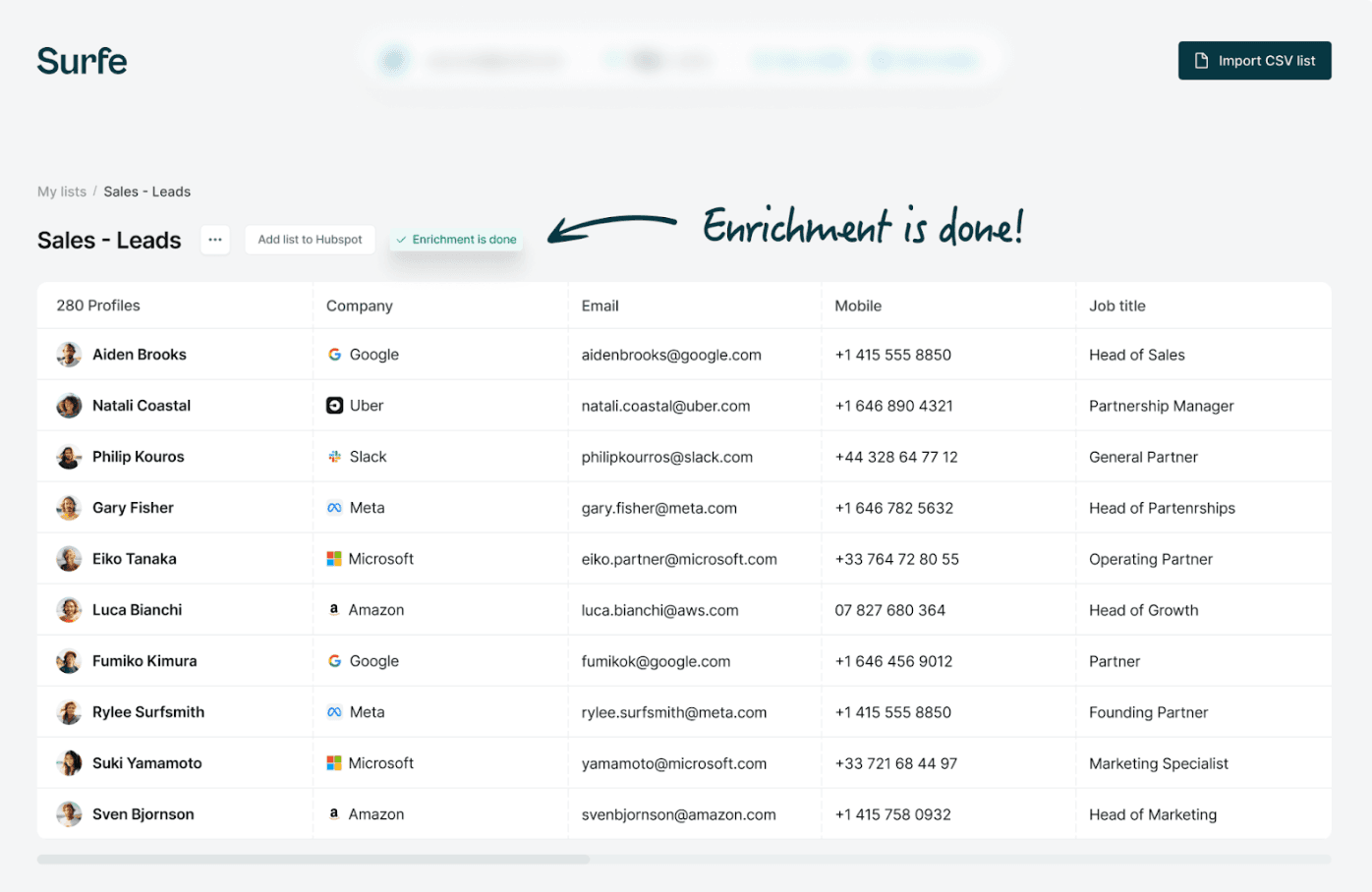This screenshot has width=1372, height=892.
Task: Go to My lists breadcrumb
Action: pos(62,192)
